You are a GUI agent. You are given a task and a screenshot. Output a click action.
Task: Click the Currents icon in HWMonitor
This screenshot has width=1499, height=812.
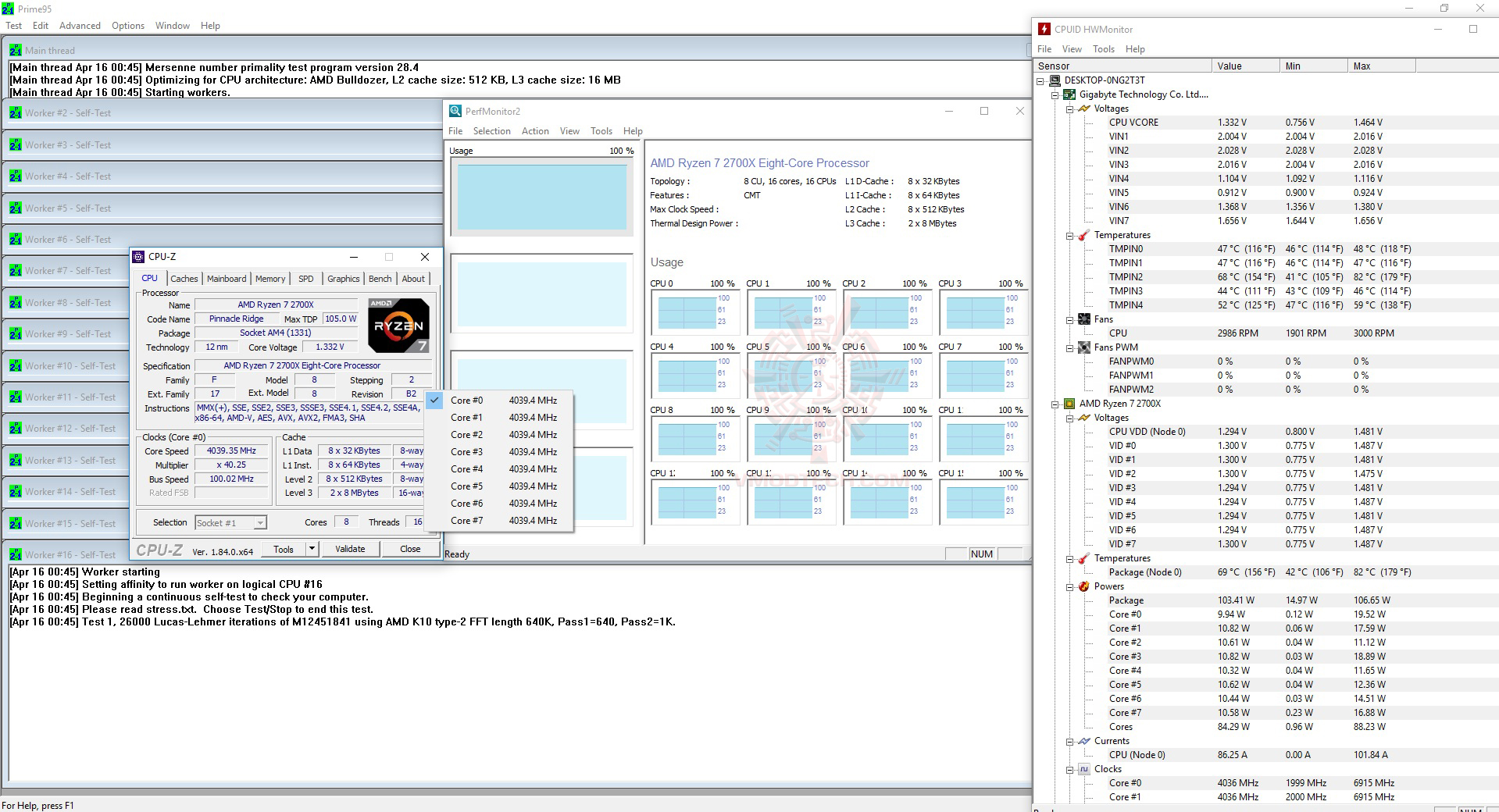[x=1084, y=741]
